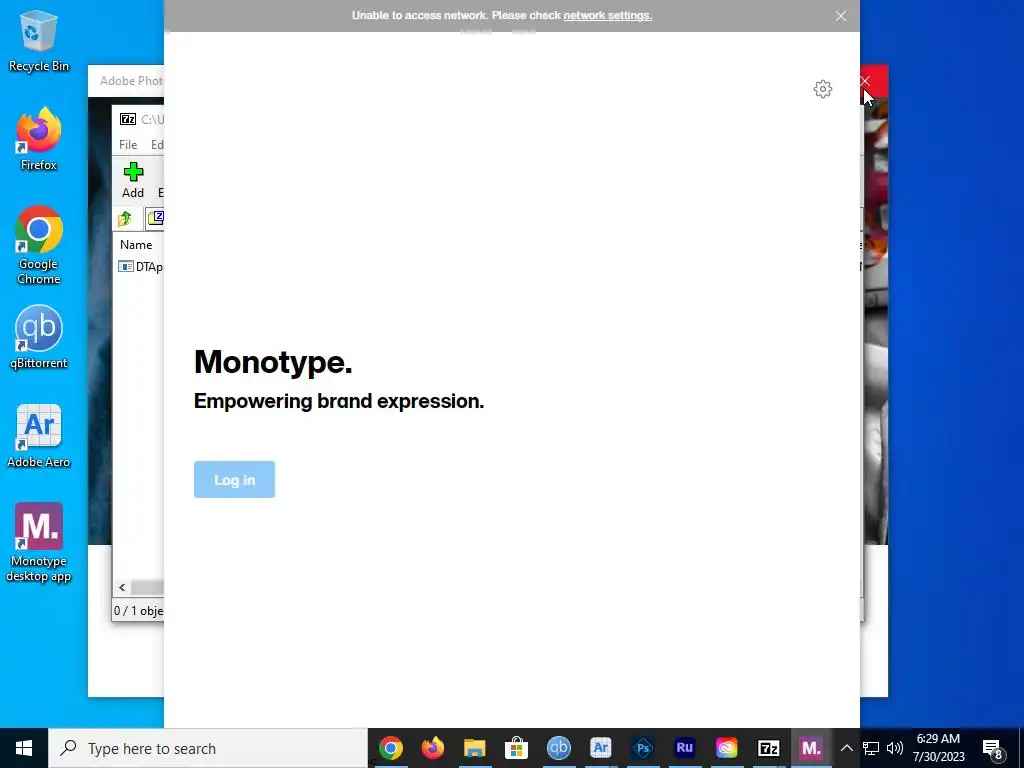The width and height of the screenshot is (1024, 768).
Task: Click the 7-Zip title bar icon
Action: click(128, 119)
